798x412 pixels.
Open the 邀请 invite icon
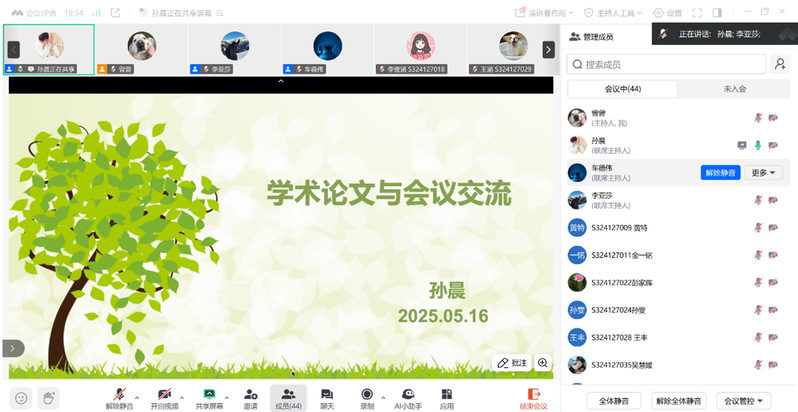(x=250, y=397)
